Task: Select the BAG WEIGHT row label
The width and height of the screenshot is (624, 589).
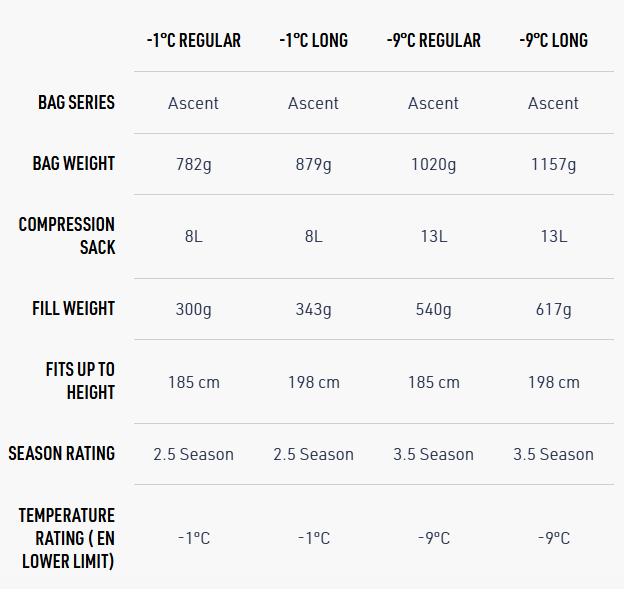Action: (x=74, y=163)
